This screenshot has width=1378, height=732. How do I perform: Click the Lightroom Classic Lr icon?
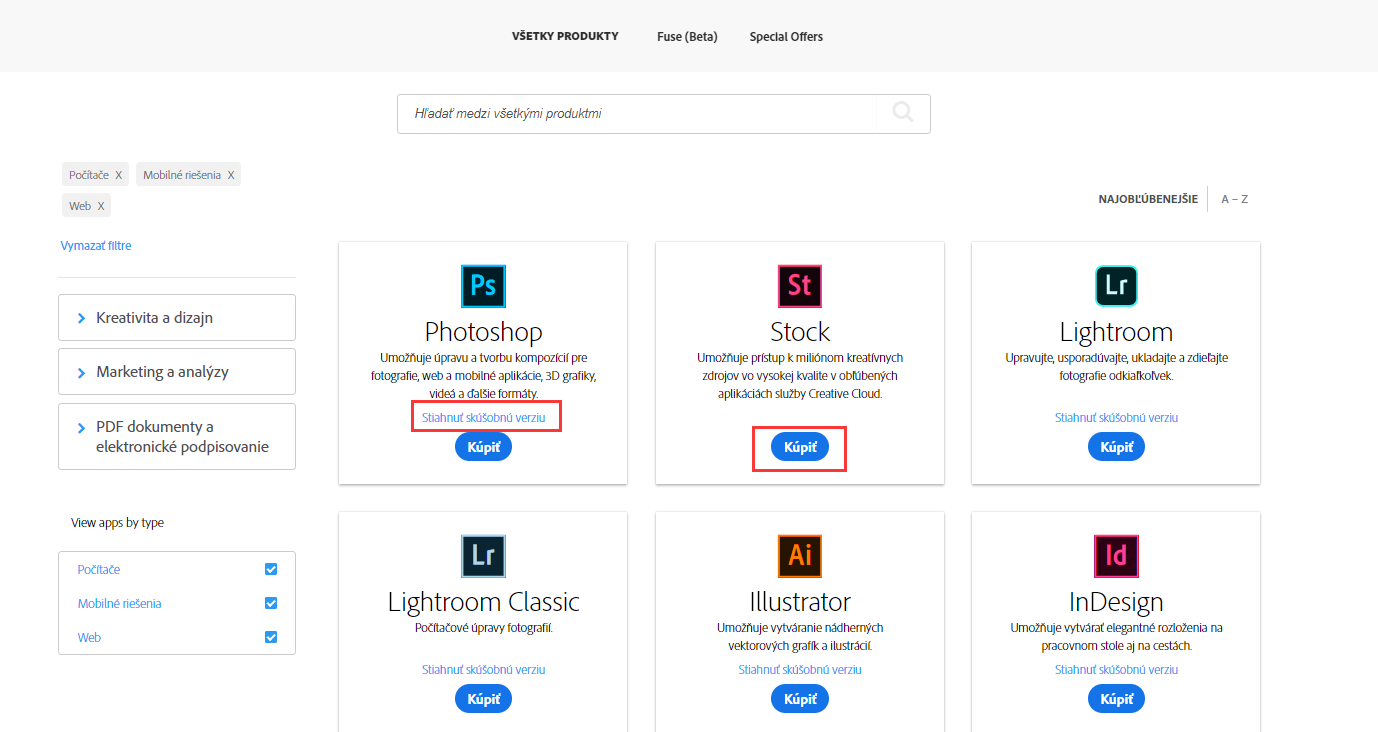click(483, 556)
